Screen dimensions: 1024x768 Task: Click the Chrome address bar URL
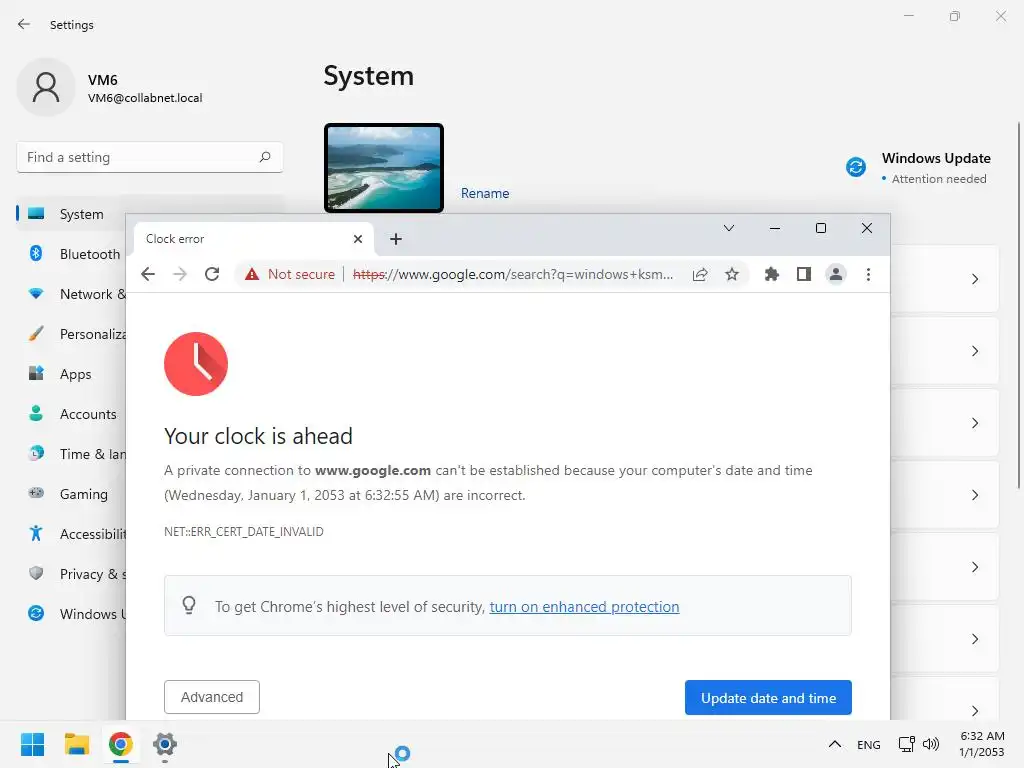tap(513, 274)
